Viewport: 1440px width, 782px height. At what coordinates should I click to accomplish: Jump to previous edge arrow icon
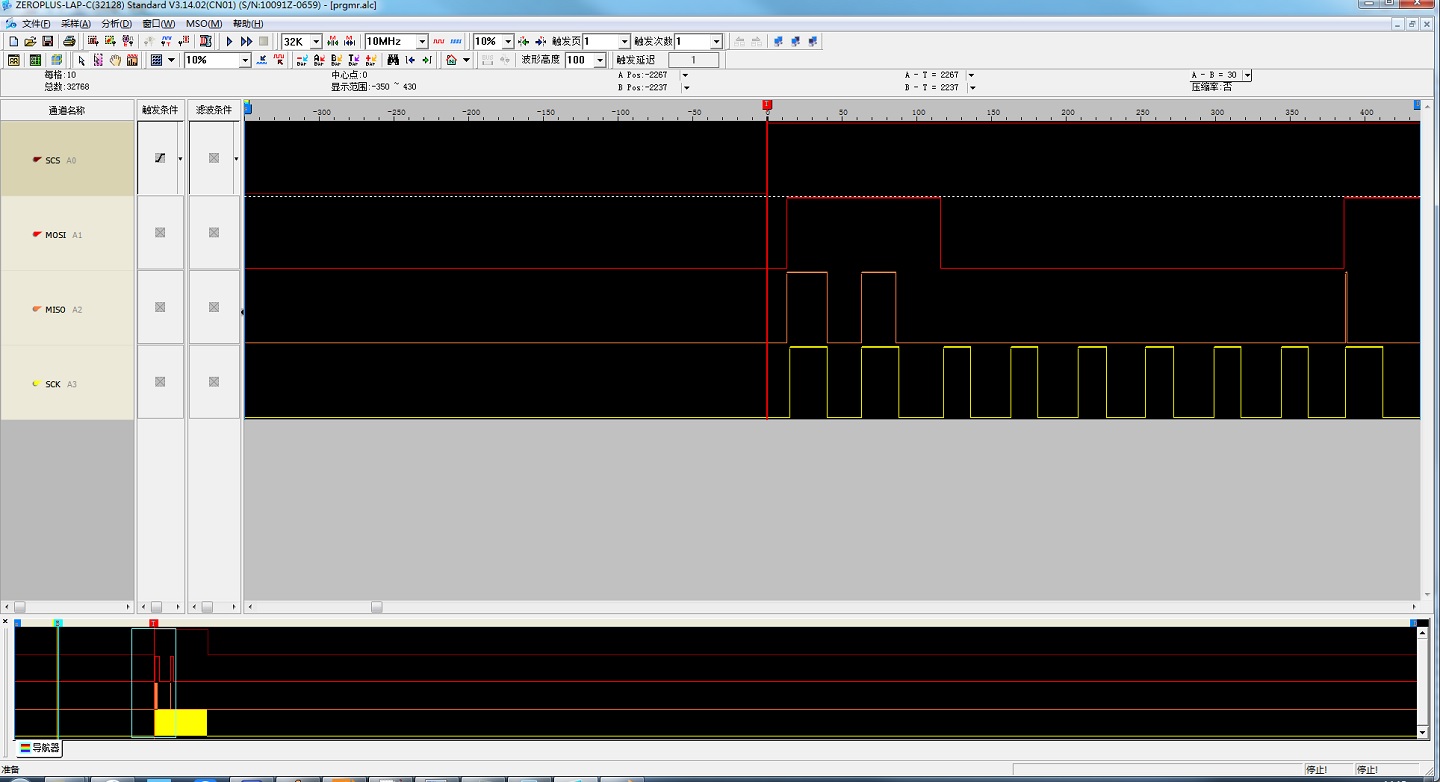[x=410, y=60]
